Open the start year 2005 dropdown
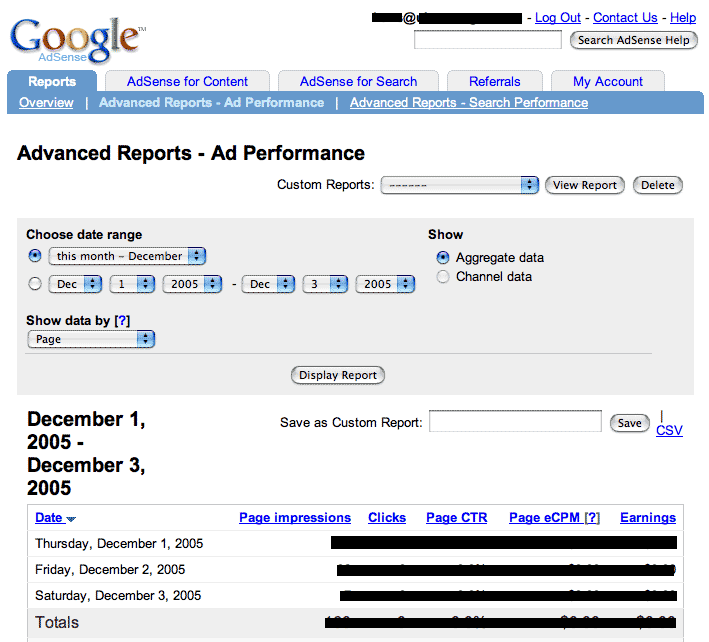This screenshot has height=642, width=709. pyautogui.click(x=192, y=284)
